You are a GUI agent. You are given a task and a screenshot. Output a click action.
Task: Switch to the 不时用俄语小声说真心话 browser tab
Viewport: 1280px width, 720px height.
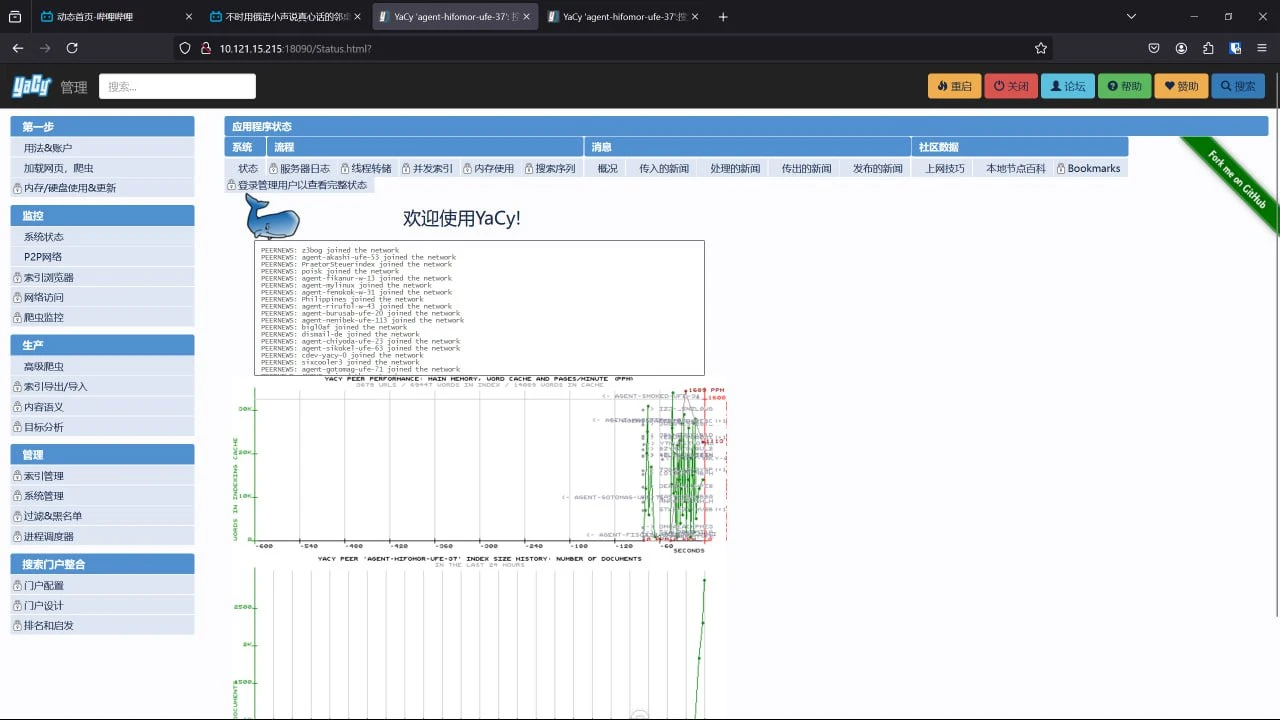[285, 17]
